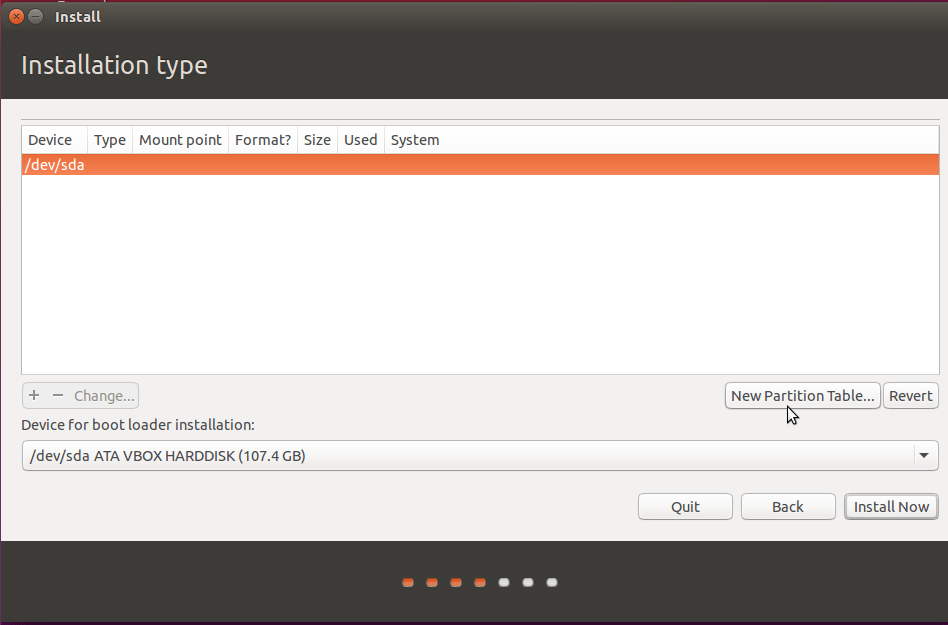
Task: Click the minimize icon on the title bar
Action: click(x=35, y=16)
